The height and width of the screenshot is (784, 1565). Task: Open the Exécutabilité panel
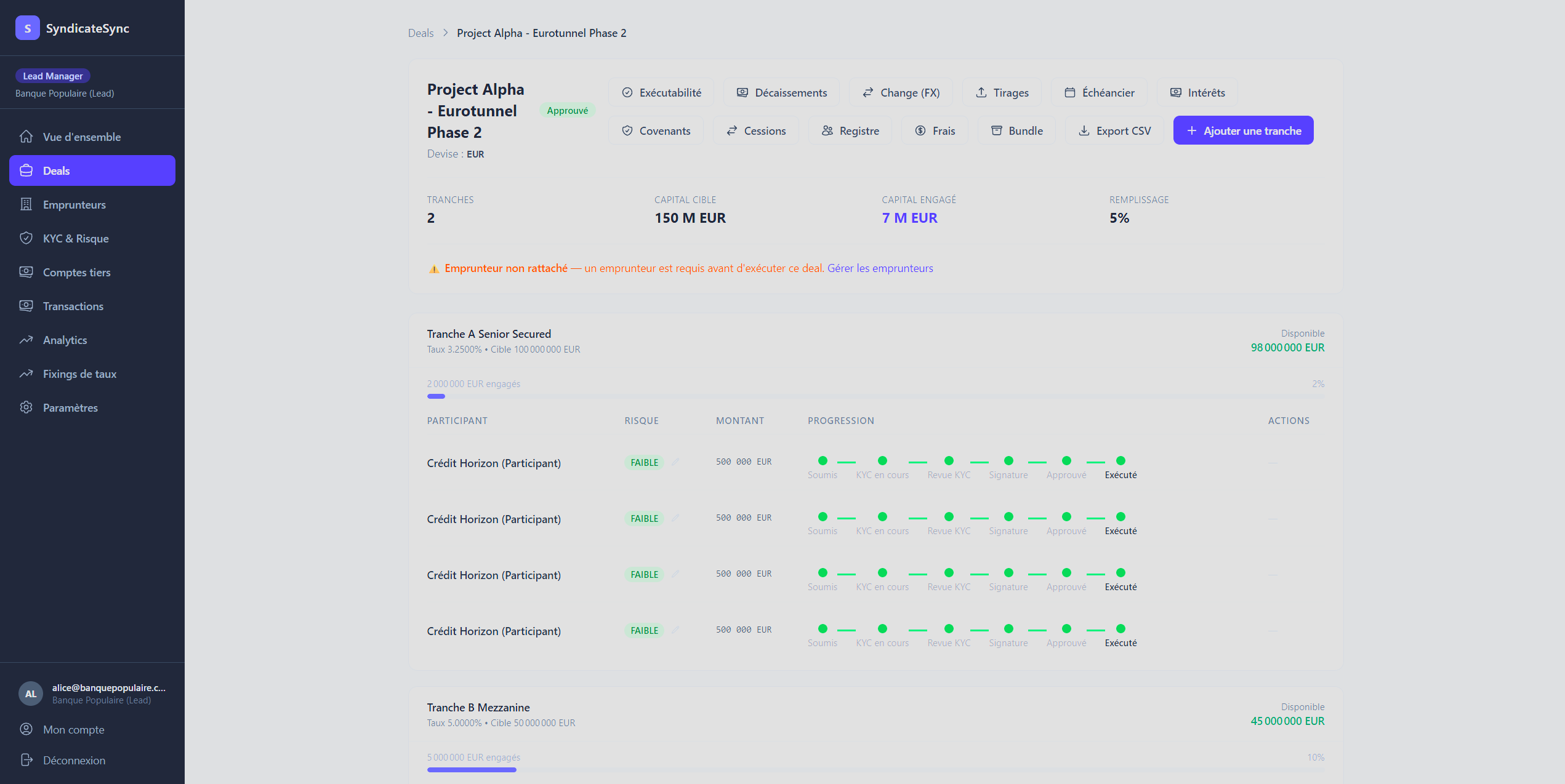click(661, 92)
